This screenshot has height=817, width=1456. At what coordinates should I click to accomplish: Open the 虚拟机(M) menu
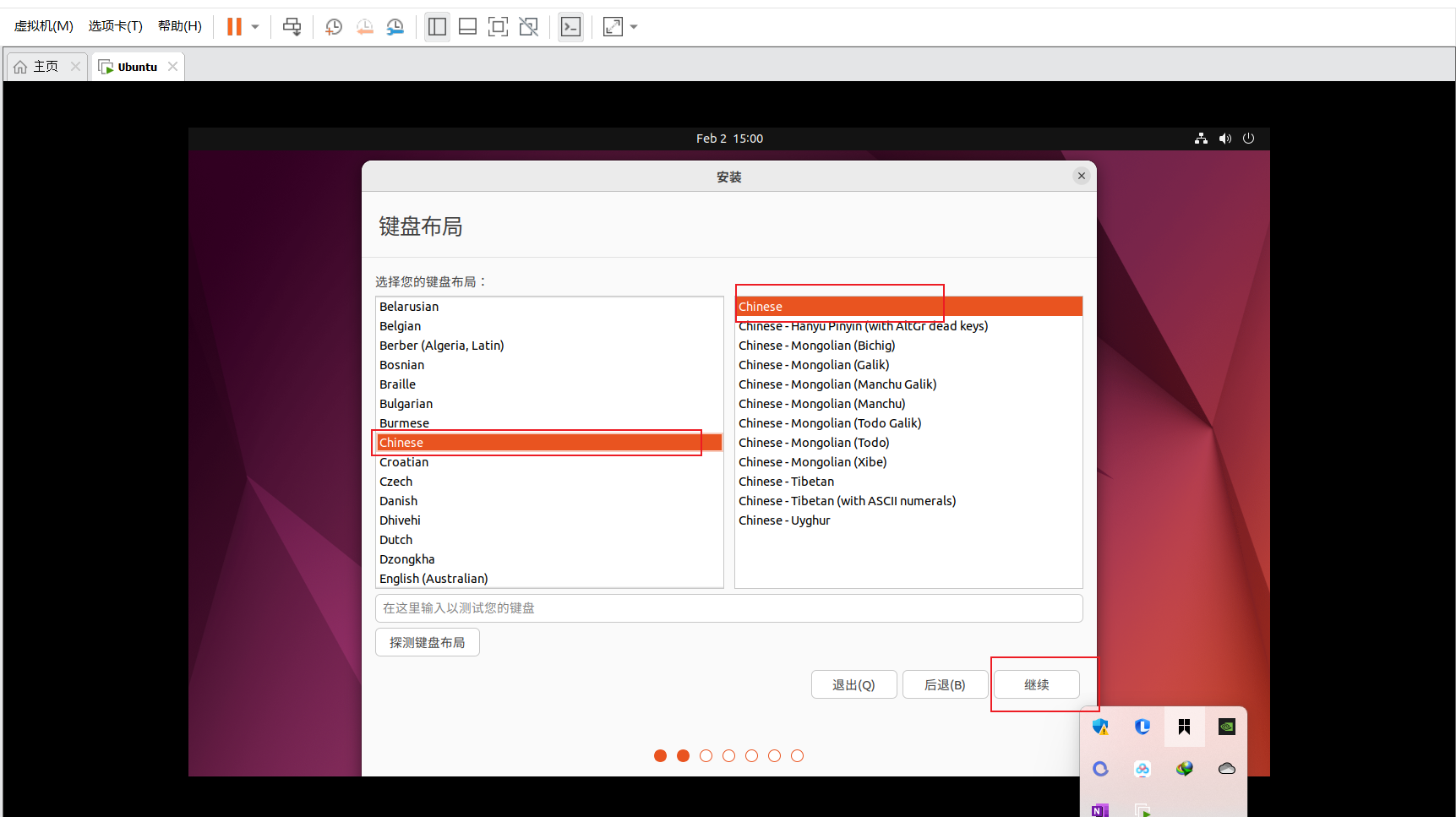43,25
